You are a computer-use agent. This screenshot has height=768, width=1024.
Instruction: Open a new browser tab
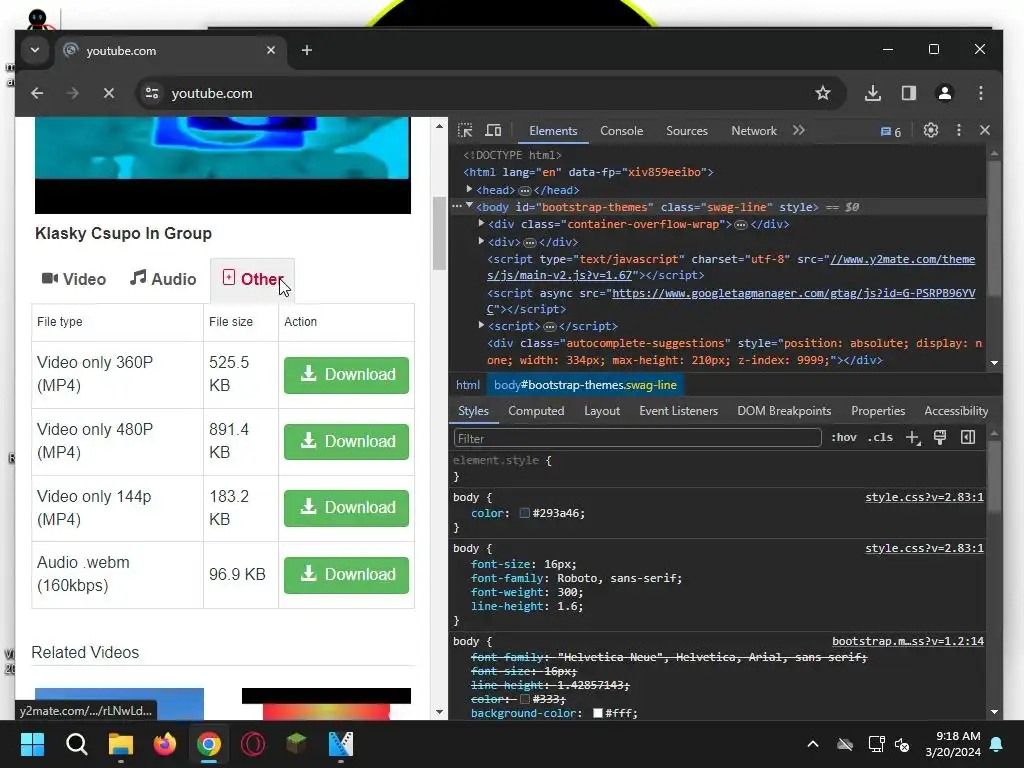pyautogui.click(x=307, y=50)
